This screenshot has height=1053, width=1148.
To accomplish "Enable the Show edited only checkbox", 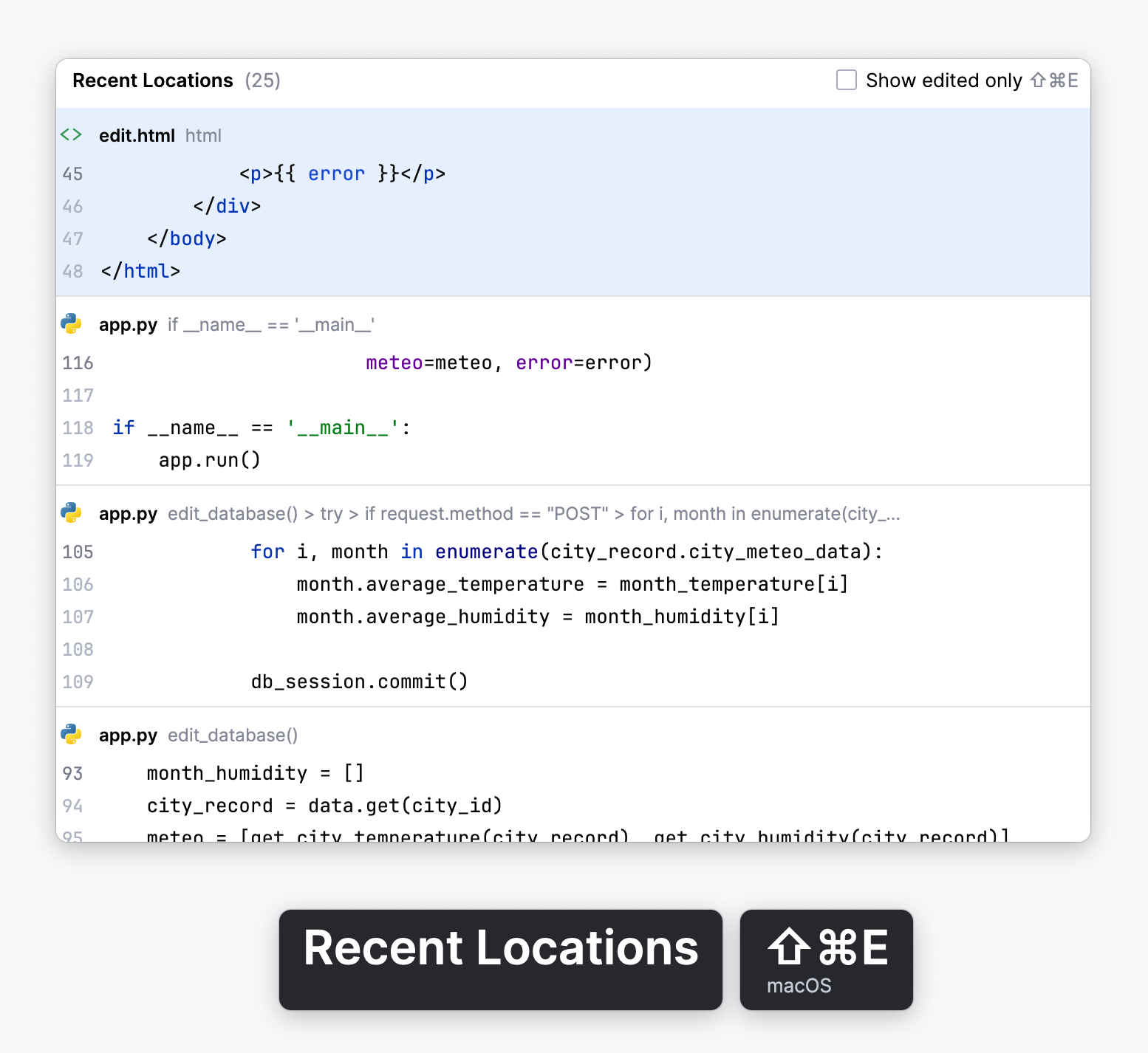I will [846, 80].
